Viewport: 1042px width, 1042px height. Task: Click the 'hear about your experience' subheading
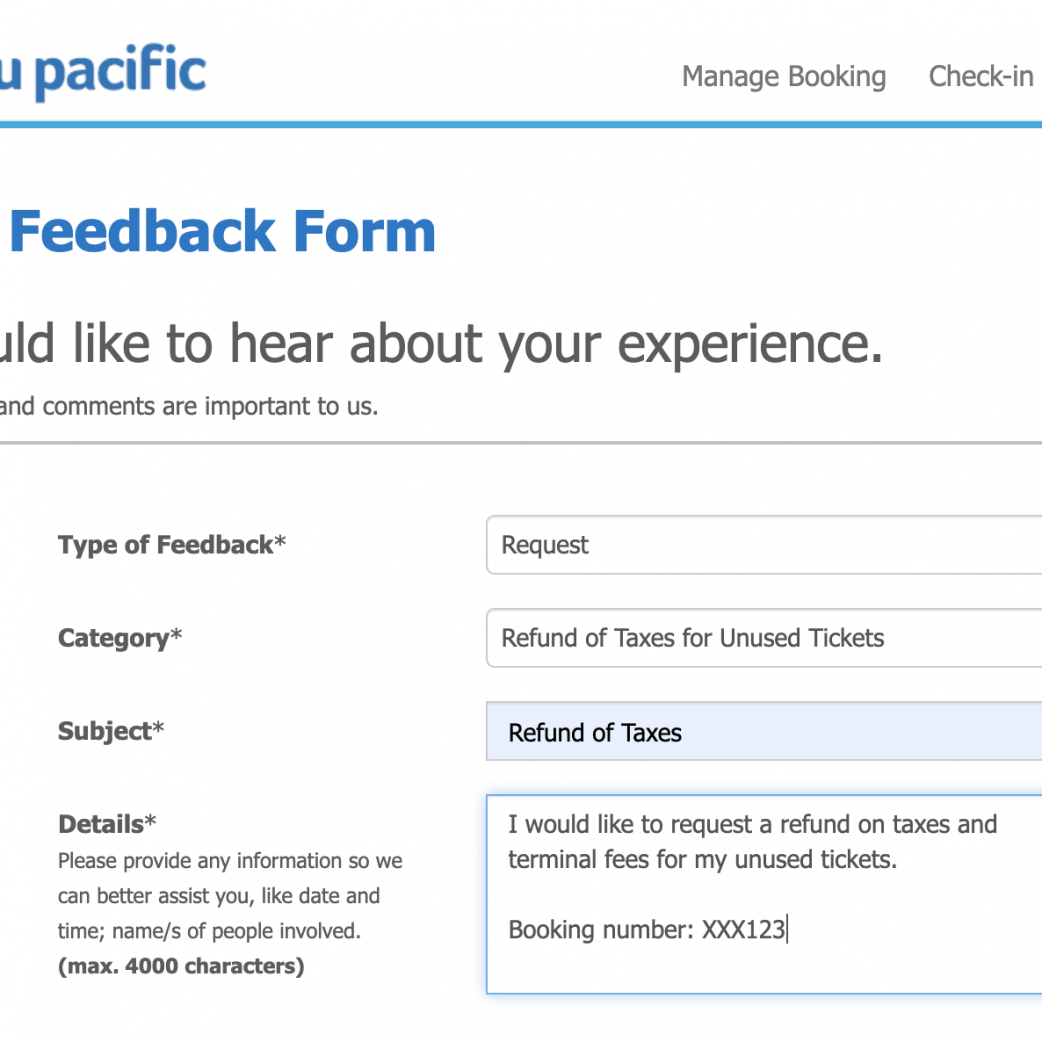[440, 344]
